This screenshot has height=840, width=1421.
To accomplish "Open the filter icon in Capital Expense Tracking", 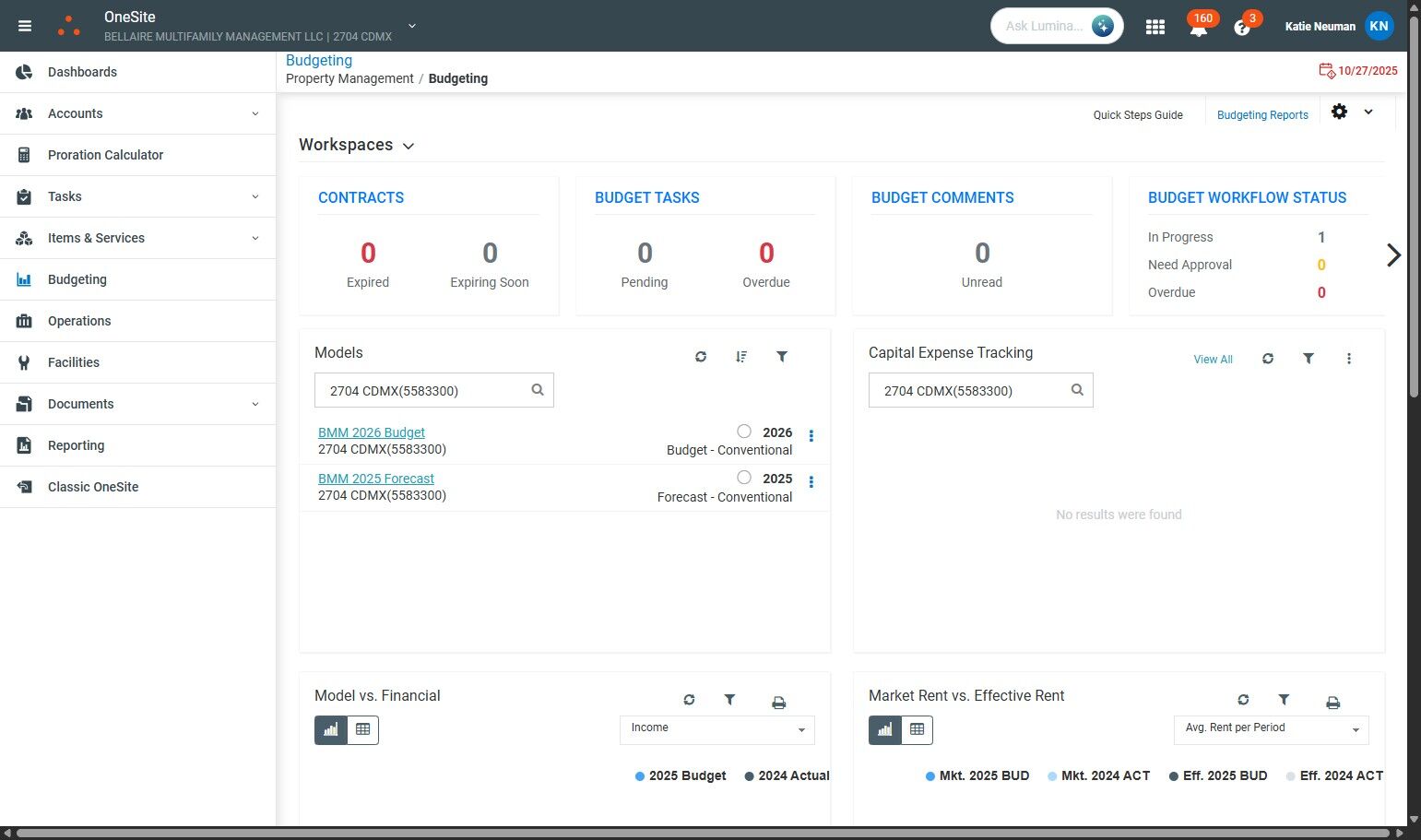I will coord(1308,359).
